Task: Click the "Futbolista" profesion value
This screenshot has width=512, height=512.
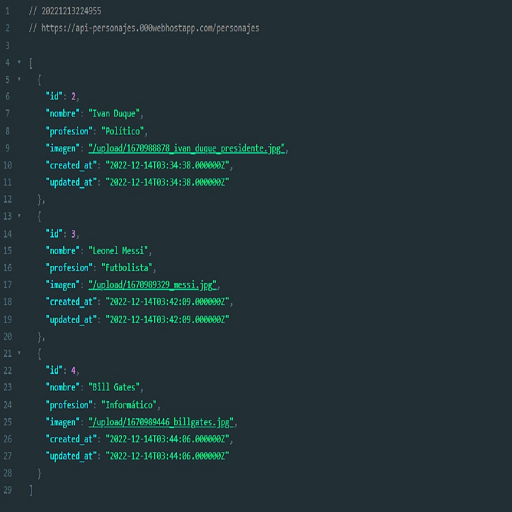Action: pyautogui.click(x=127, y=268)
